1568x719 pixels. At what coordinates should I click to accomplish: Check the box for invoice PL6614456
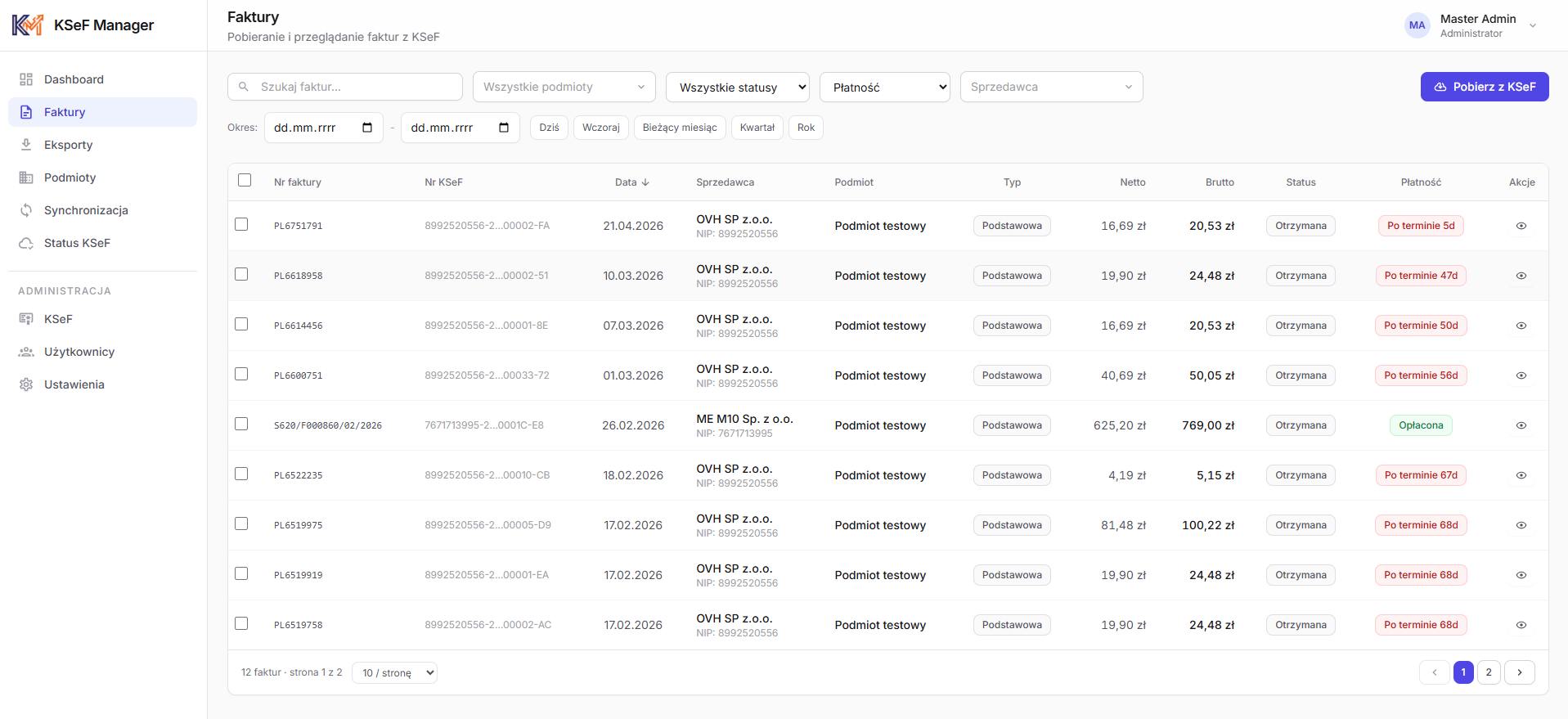click(x=241, y=324)
